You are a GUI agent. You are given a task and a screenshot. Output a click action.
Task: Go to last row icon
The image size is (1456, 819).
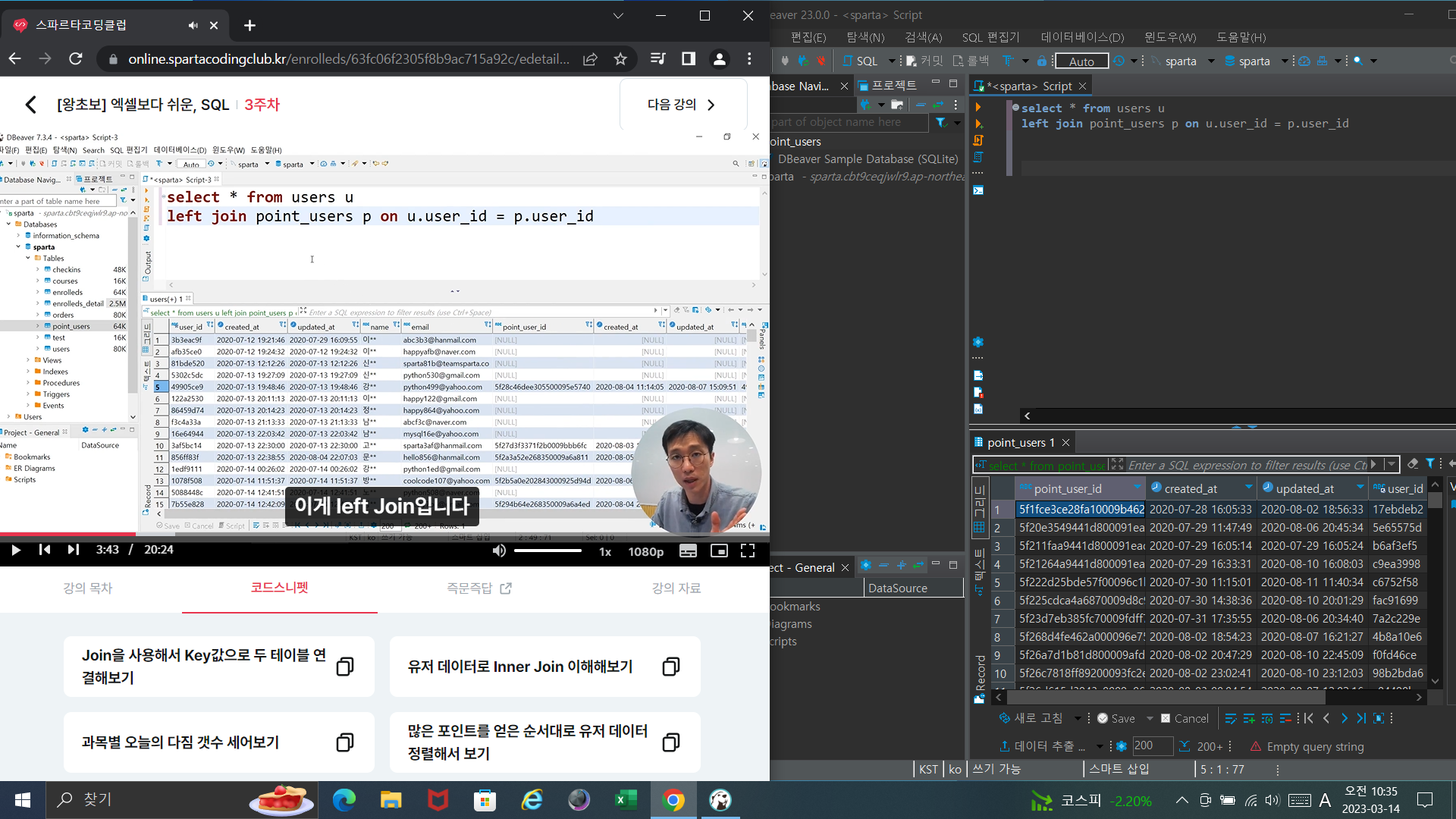(1362, 718)
